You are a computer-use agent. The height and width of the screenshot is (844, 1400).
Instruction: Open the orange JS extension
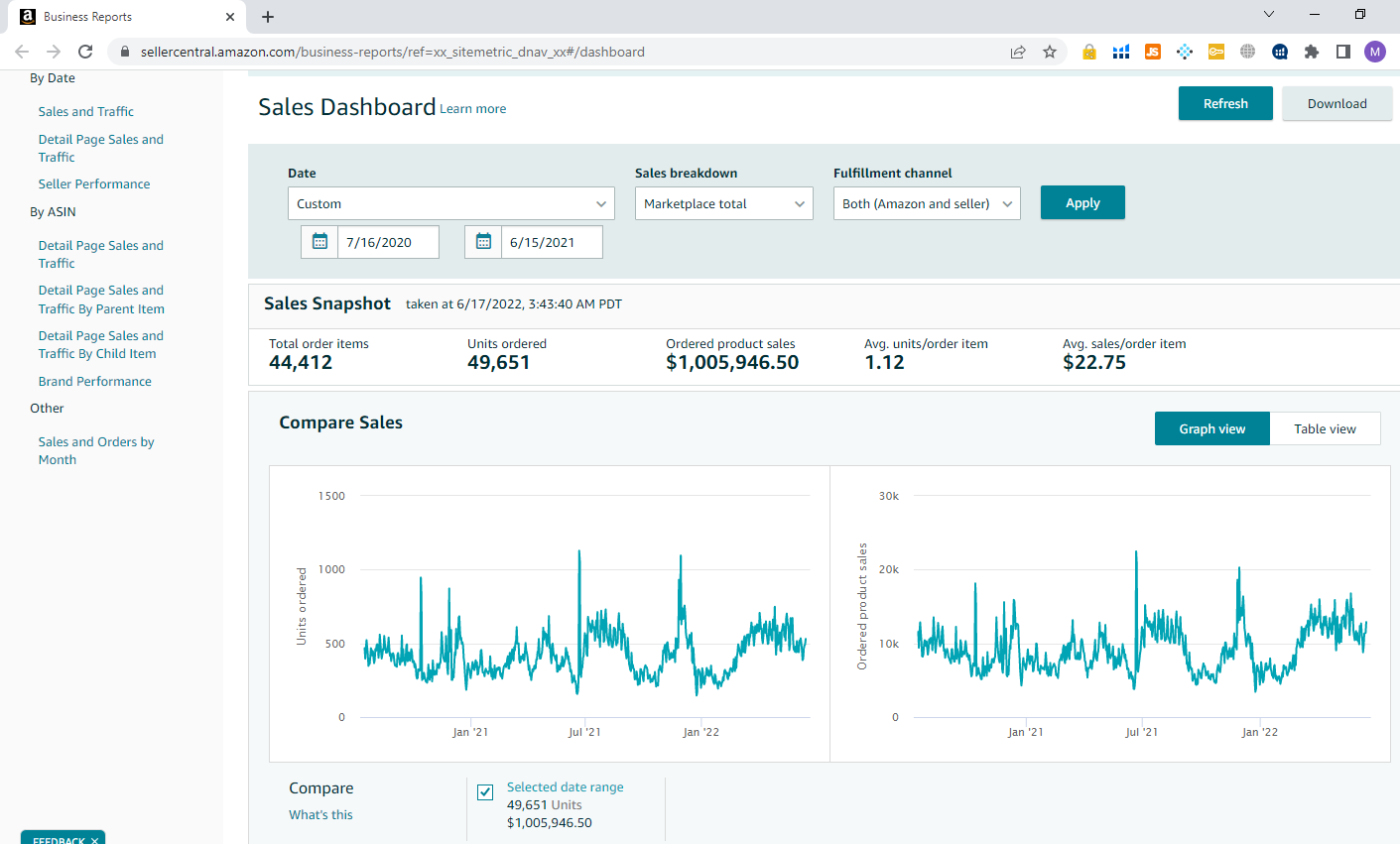pyautogui.click(x=1153, y=52)
